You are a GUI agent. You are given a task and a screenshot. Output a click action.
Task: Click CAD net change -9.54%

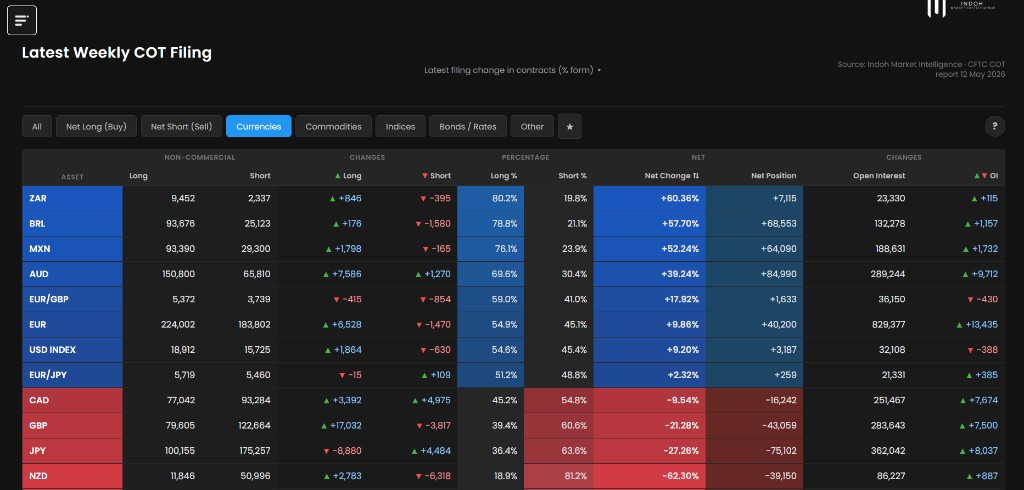(649, 400)
